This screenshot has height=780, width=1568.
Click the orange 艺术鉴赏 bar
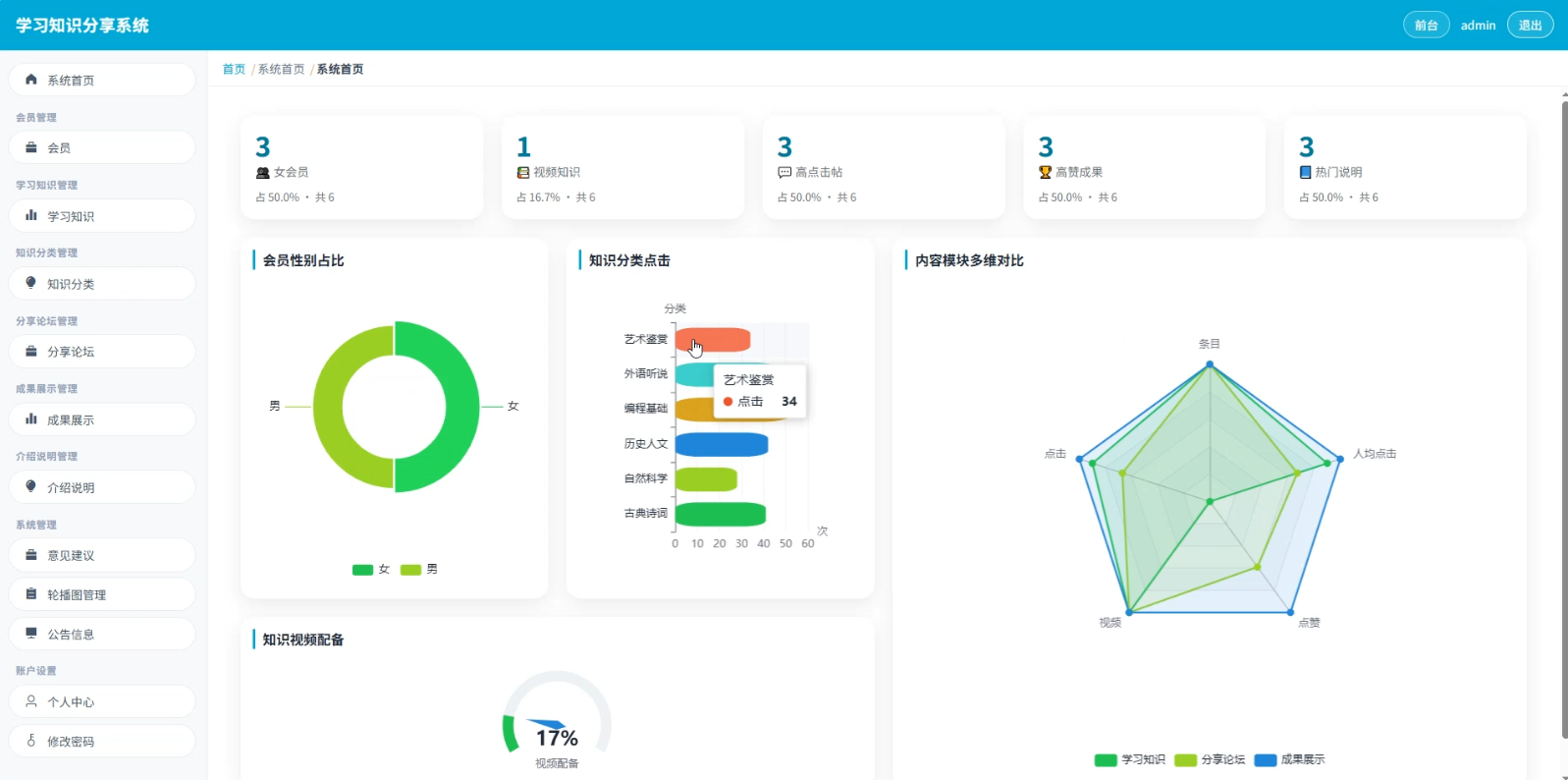(x=713, y=340)
